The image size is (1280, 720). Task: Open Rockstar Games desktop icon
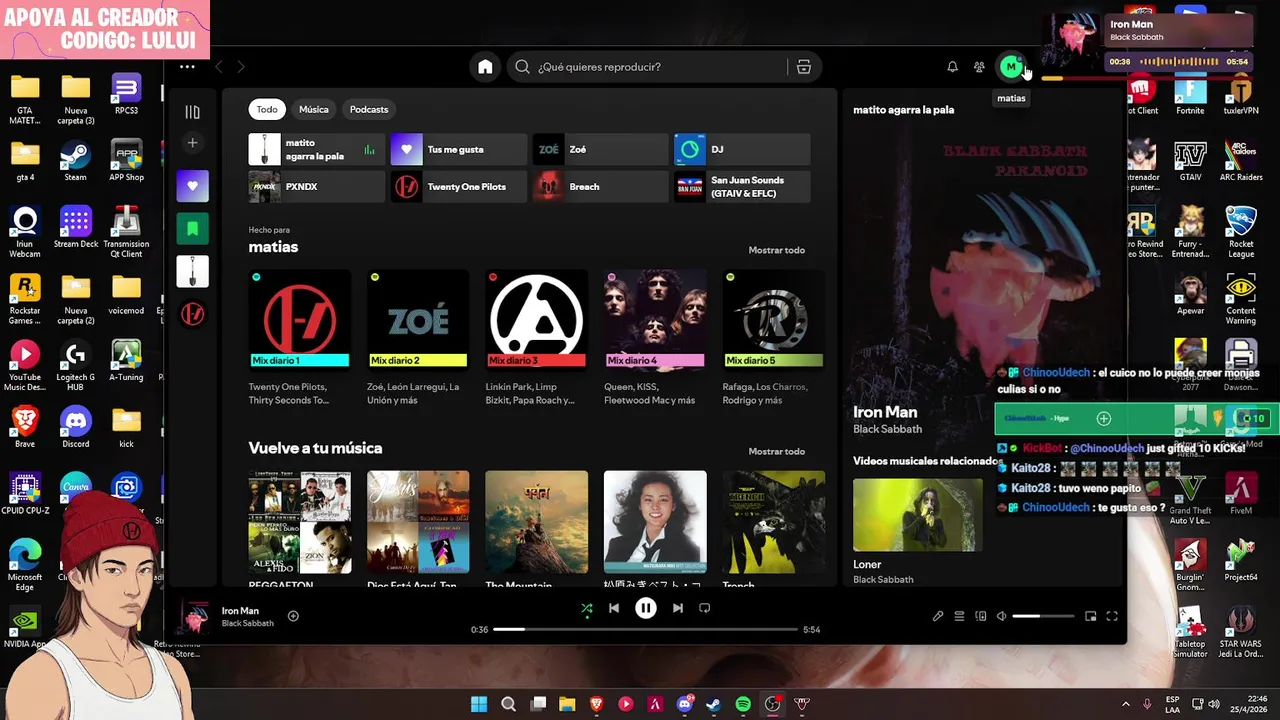point(25,300)
